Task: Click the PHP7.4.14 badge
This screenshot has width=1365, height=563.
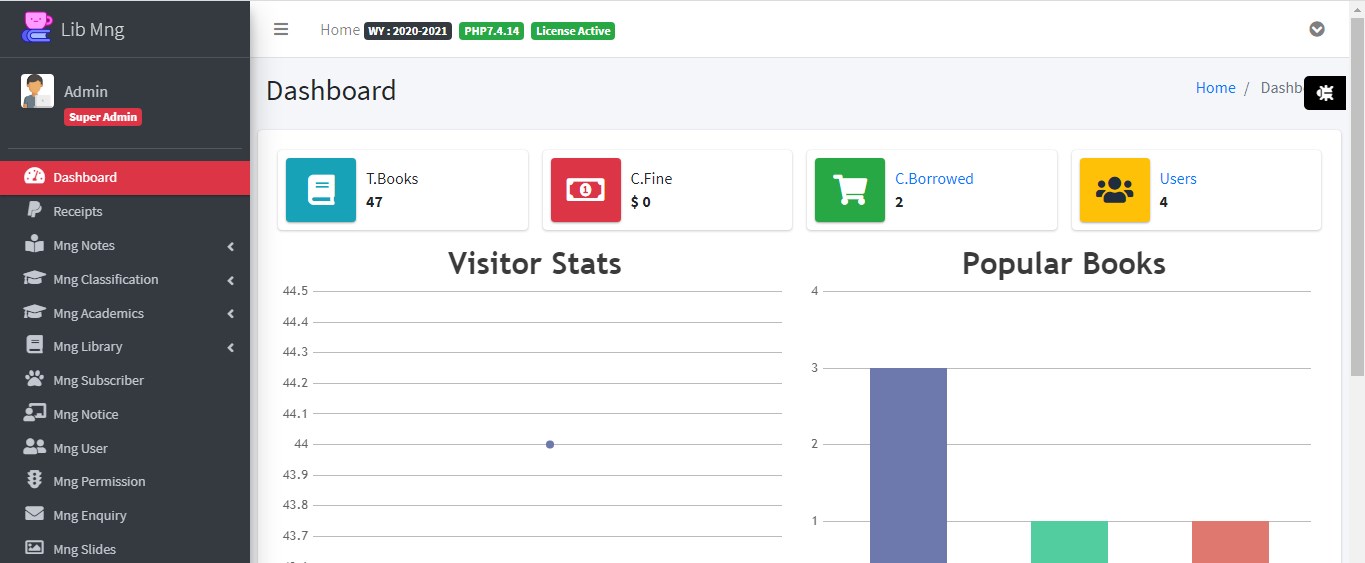Action: click(491, 31)
